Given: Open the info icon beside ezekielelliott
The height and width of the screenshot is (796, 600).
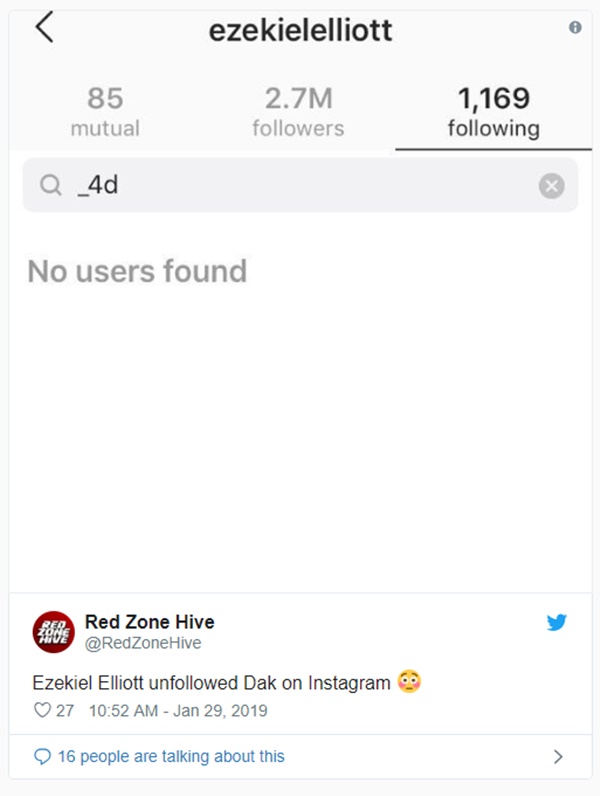Looking at the screenshot, I should pos(575,27).
